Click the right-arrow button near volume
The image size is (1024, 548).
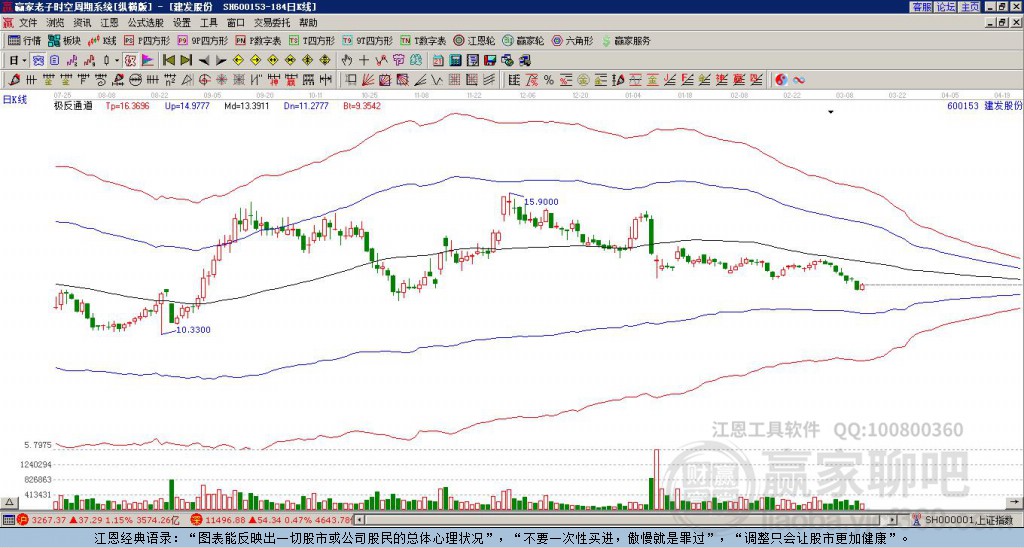1015,502
